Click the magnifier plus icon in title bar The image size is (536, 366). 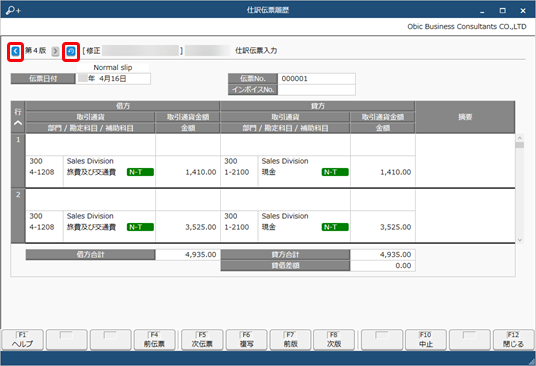click(13, 10)
